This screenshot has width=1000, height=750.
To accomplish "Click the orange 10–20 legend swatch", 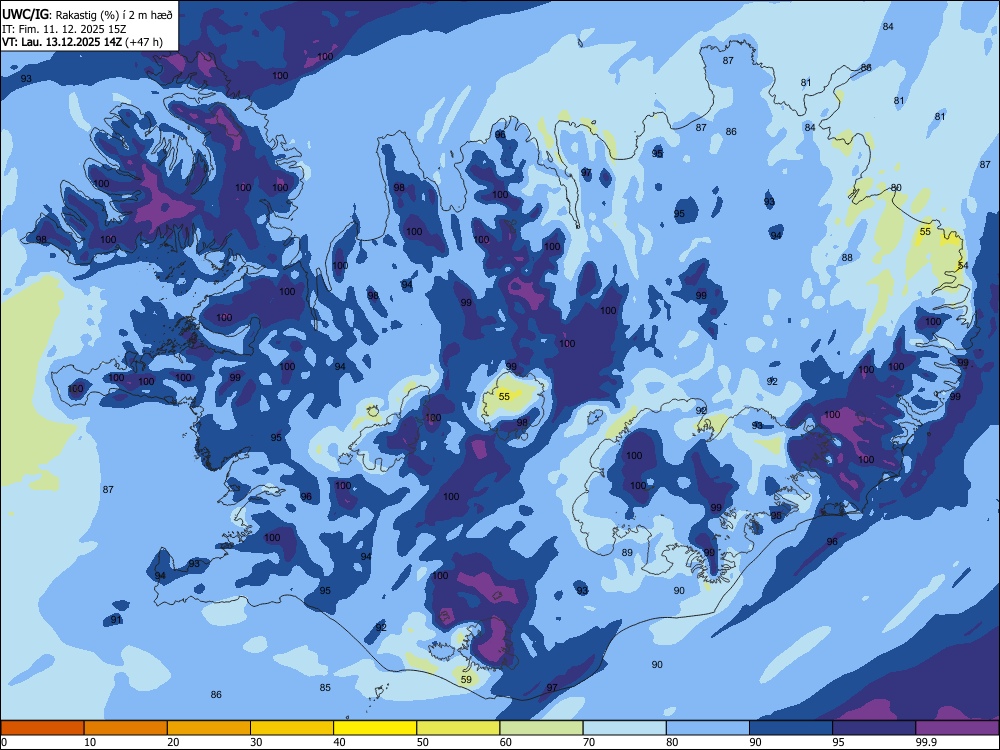I will click(126, 728).
